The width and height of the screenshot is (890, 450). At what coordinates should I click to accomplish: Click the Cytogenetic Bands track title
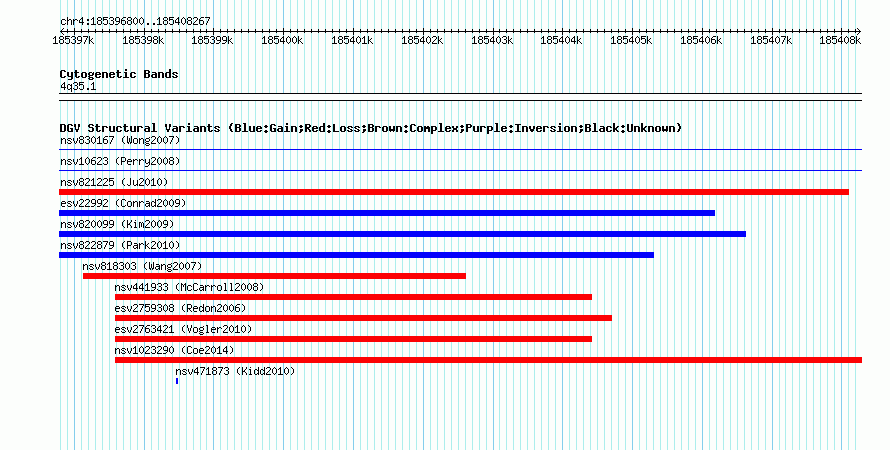[x=119, y=74]
